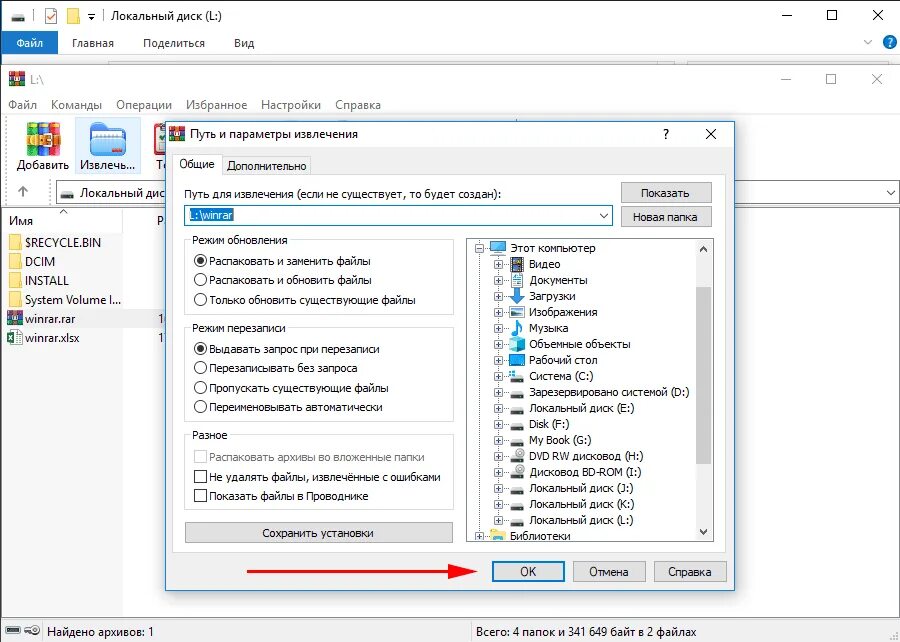The height and width of the screenshot is (642, 900).
Task: Open the Дополнительно tab
Action: tap(267, 166)
